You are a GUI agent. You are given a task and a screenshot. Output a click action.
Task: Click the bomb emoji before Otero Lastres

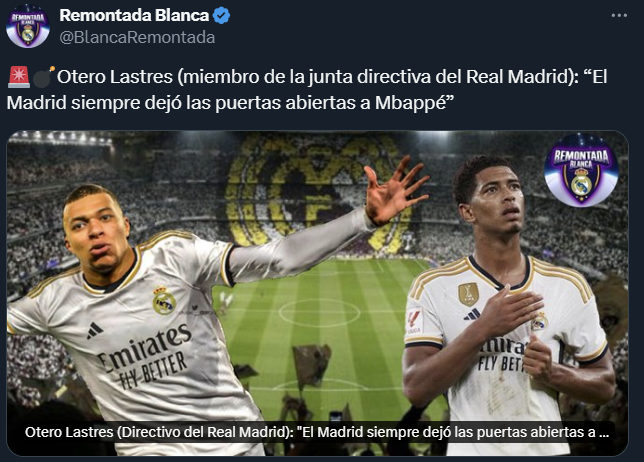click(x=43, y=77)
